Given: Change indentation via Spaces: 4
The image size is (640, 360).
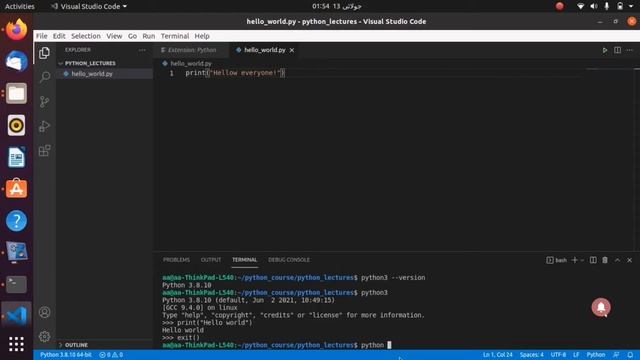Looking at the screenshot, I should click(x=531, y=355).
